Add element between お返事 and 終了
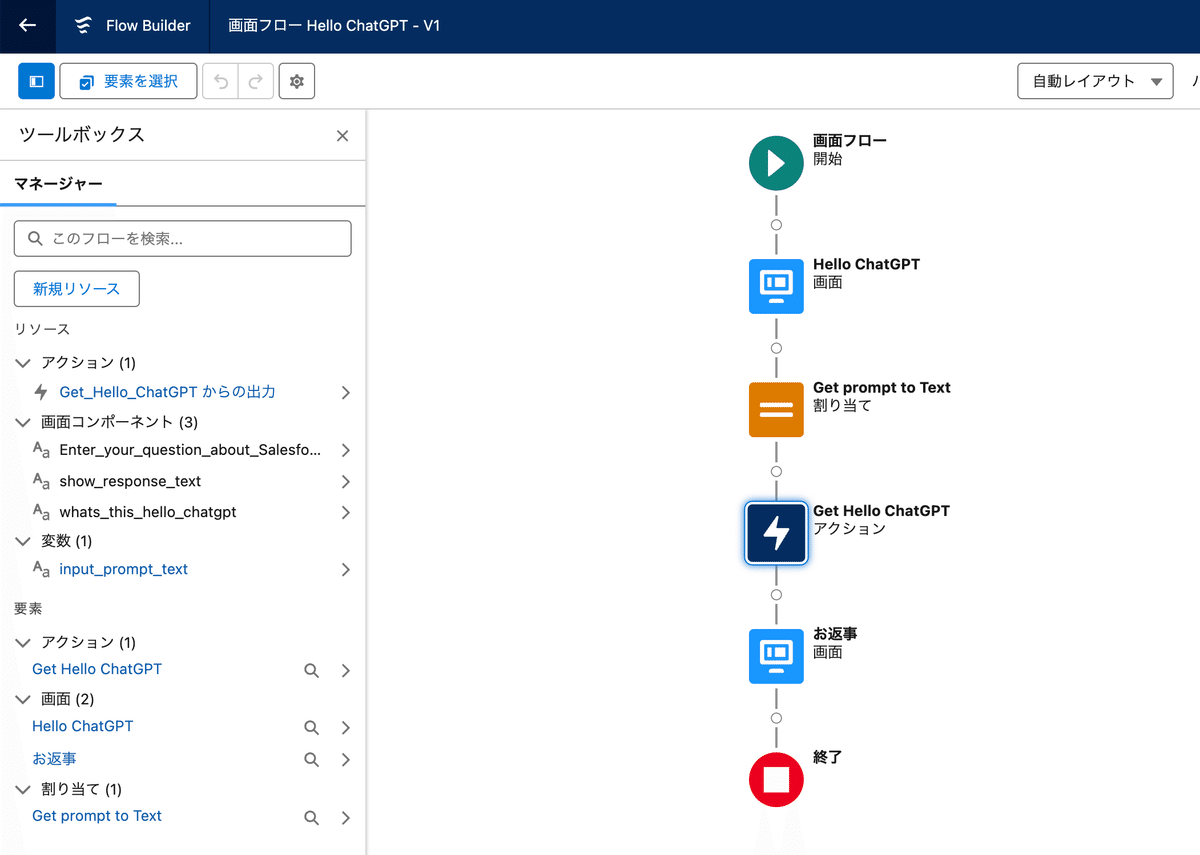 pos(776,718)
